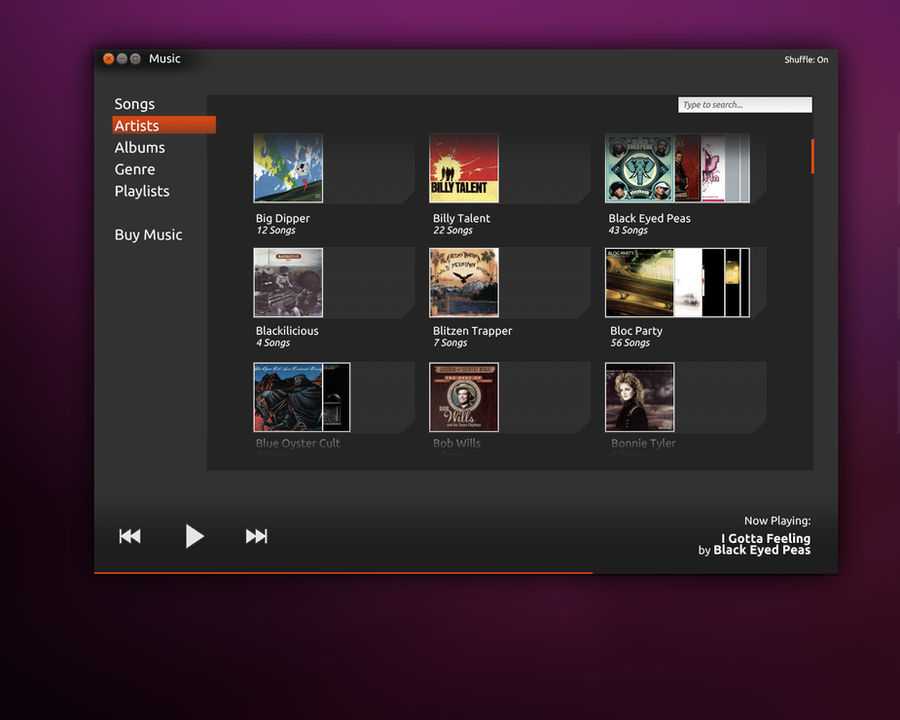900x720 pixels.
Task: Skip to the next track
Action: [257, 536]
